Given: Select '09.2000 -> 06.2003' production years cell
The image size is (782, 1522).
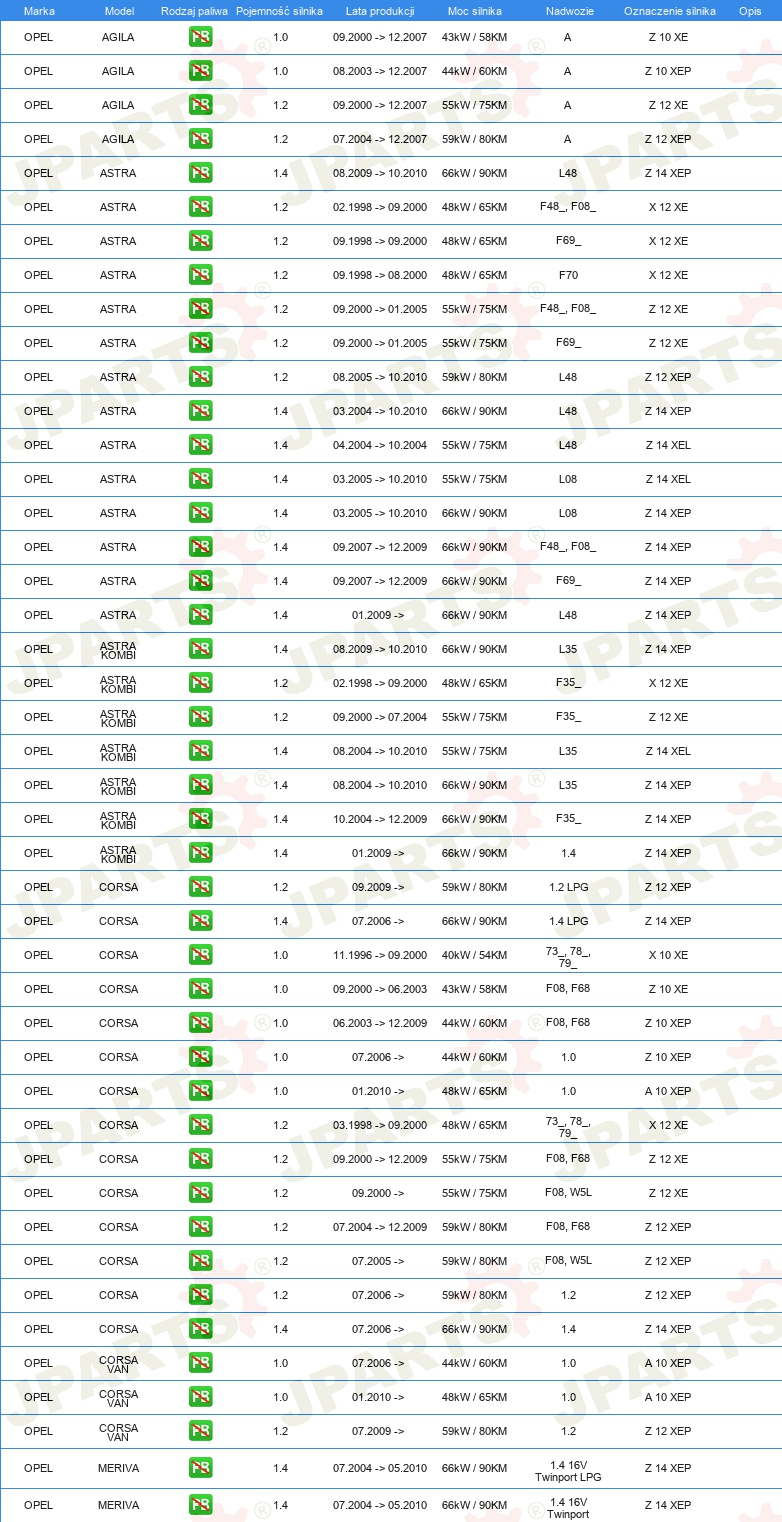Looking at the screenshot, I should (380, 989).
